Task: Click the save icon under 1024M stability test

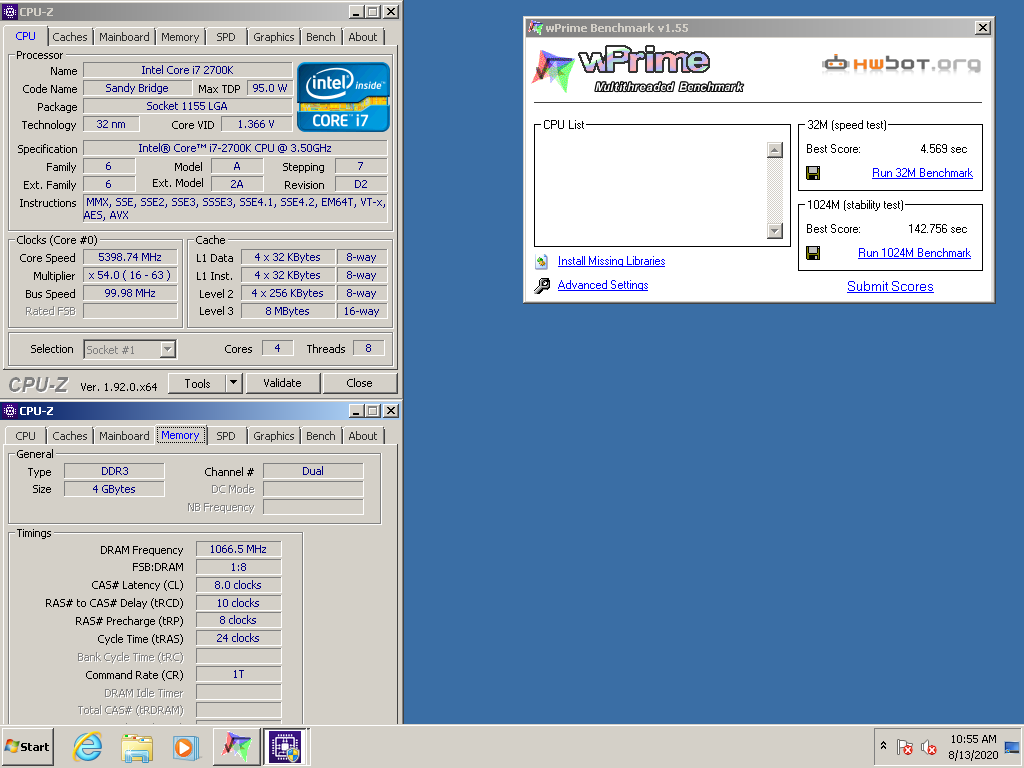Action: point(813,253)
